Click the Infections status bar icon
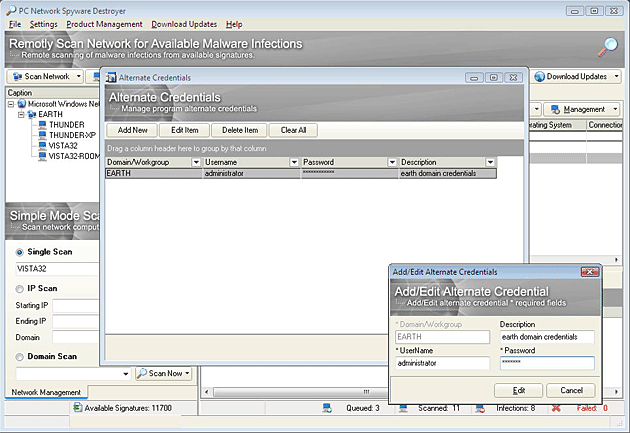 point(482,408)
